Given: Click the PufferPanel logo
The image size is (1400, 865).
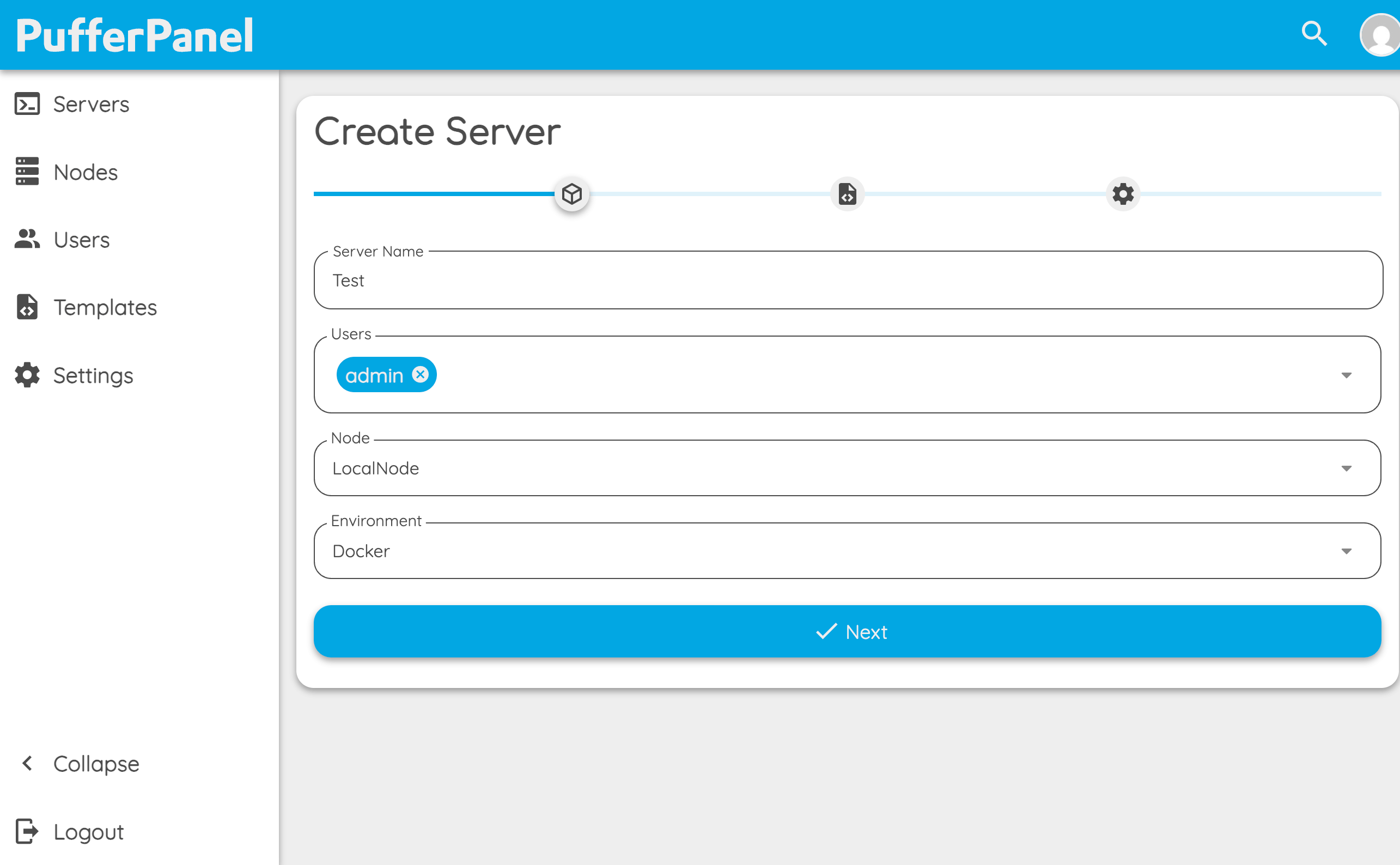Looking at the screenshot, I should [135, 35].
